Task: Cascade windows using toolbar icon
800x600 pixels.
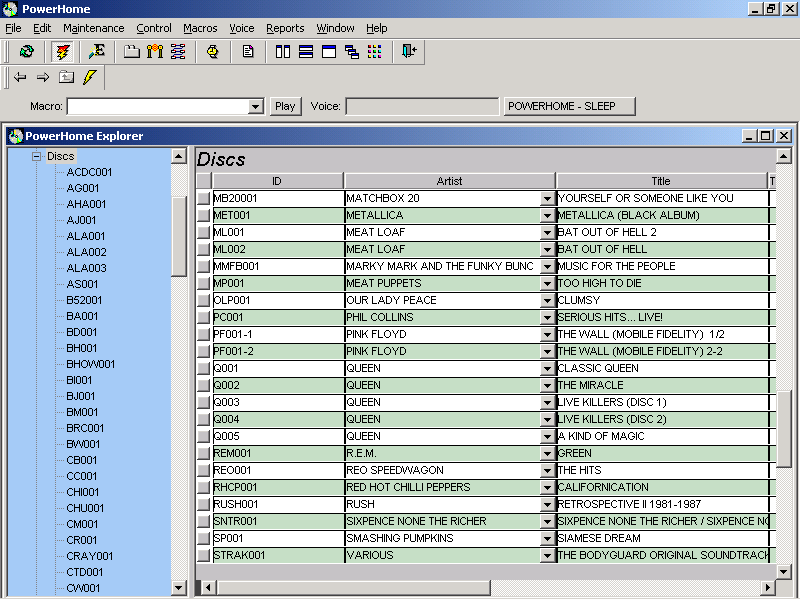Action: [352, 51]
